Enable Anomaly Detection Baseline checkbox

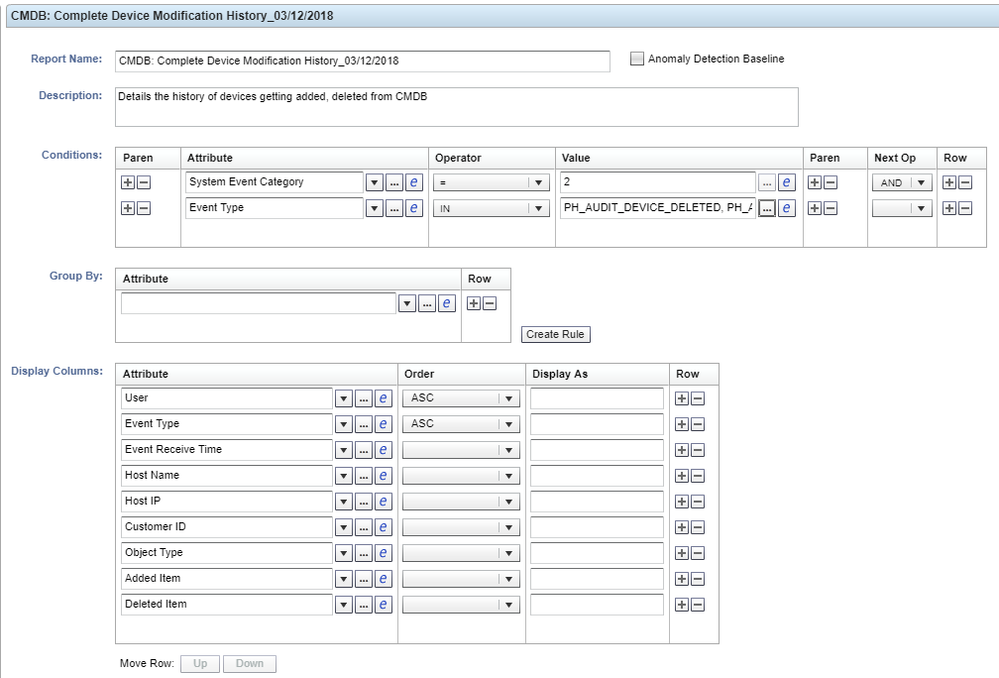637,59
